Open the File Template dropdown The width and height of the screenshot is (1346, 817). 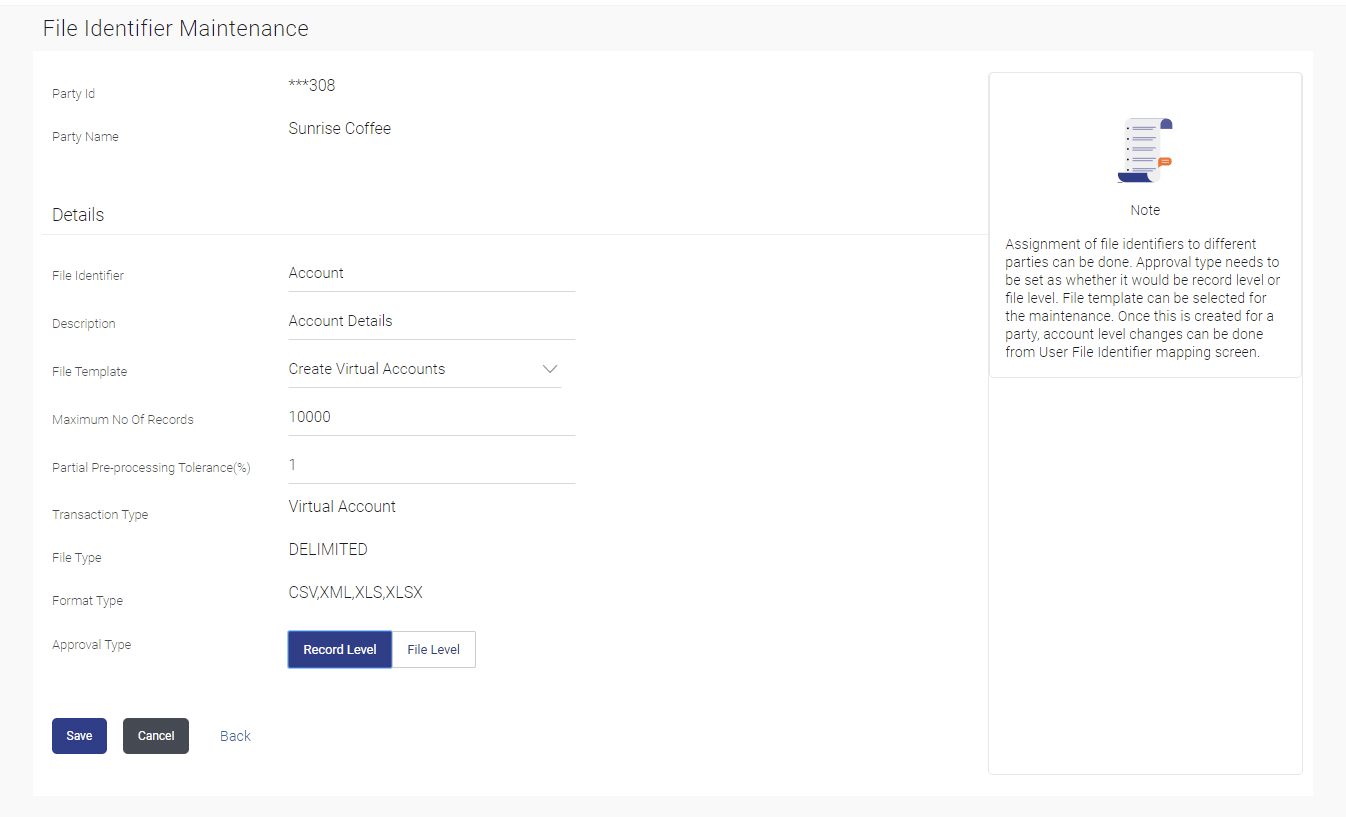425,369
